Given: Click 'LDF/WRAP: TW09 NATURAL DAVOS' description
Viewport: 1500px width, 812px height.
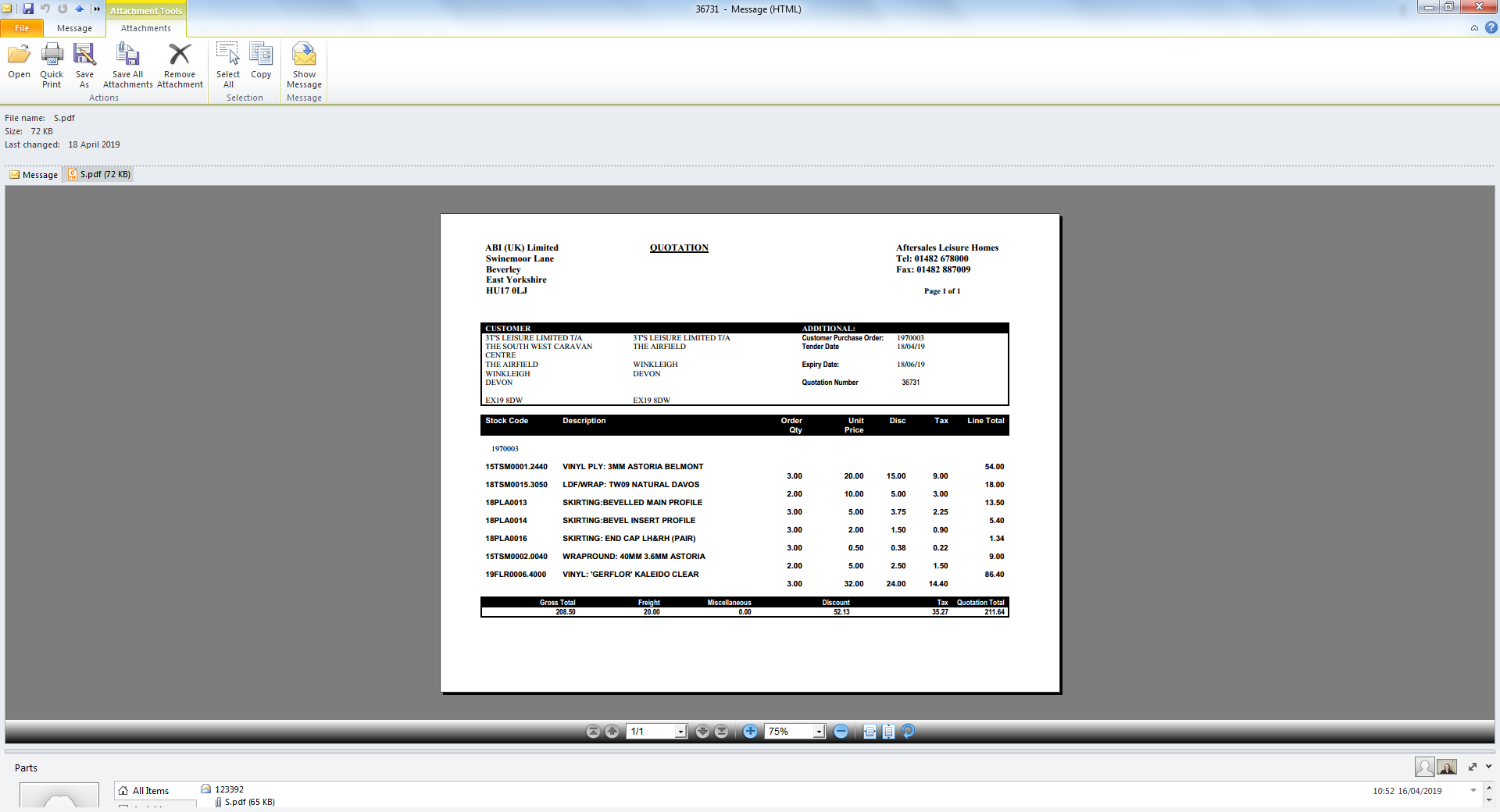Looking at the screenshot, I should [x=631, y=485].
